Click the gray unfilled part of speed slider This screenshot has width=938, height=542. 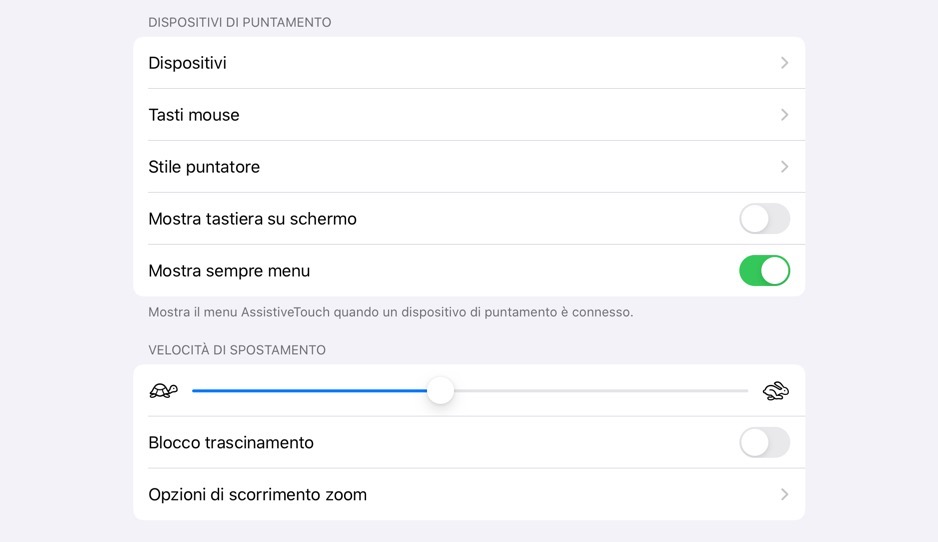600,391
